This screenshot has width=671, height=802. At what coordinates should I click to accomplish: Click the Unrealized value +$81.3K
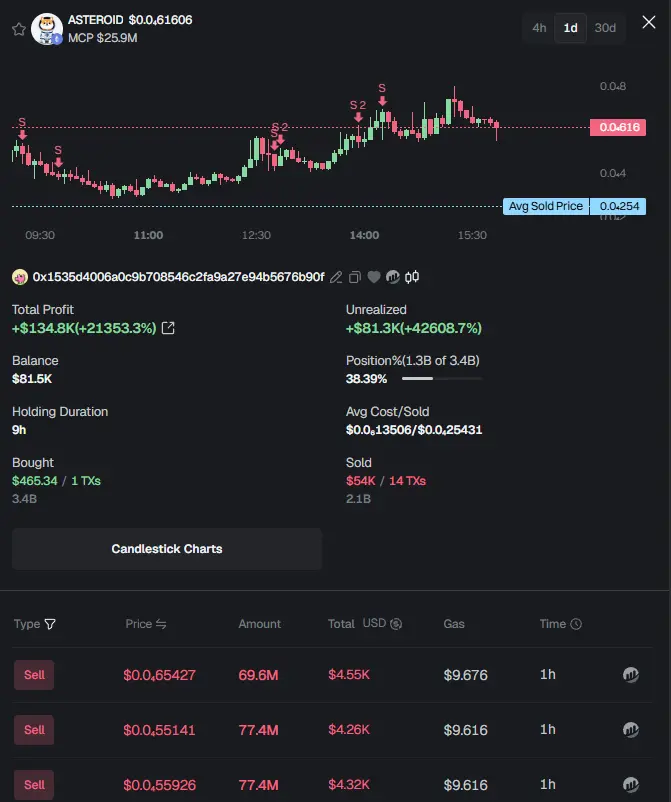coord(414,328)
